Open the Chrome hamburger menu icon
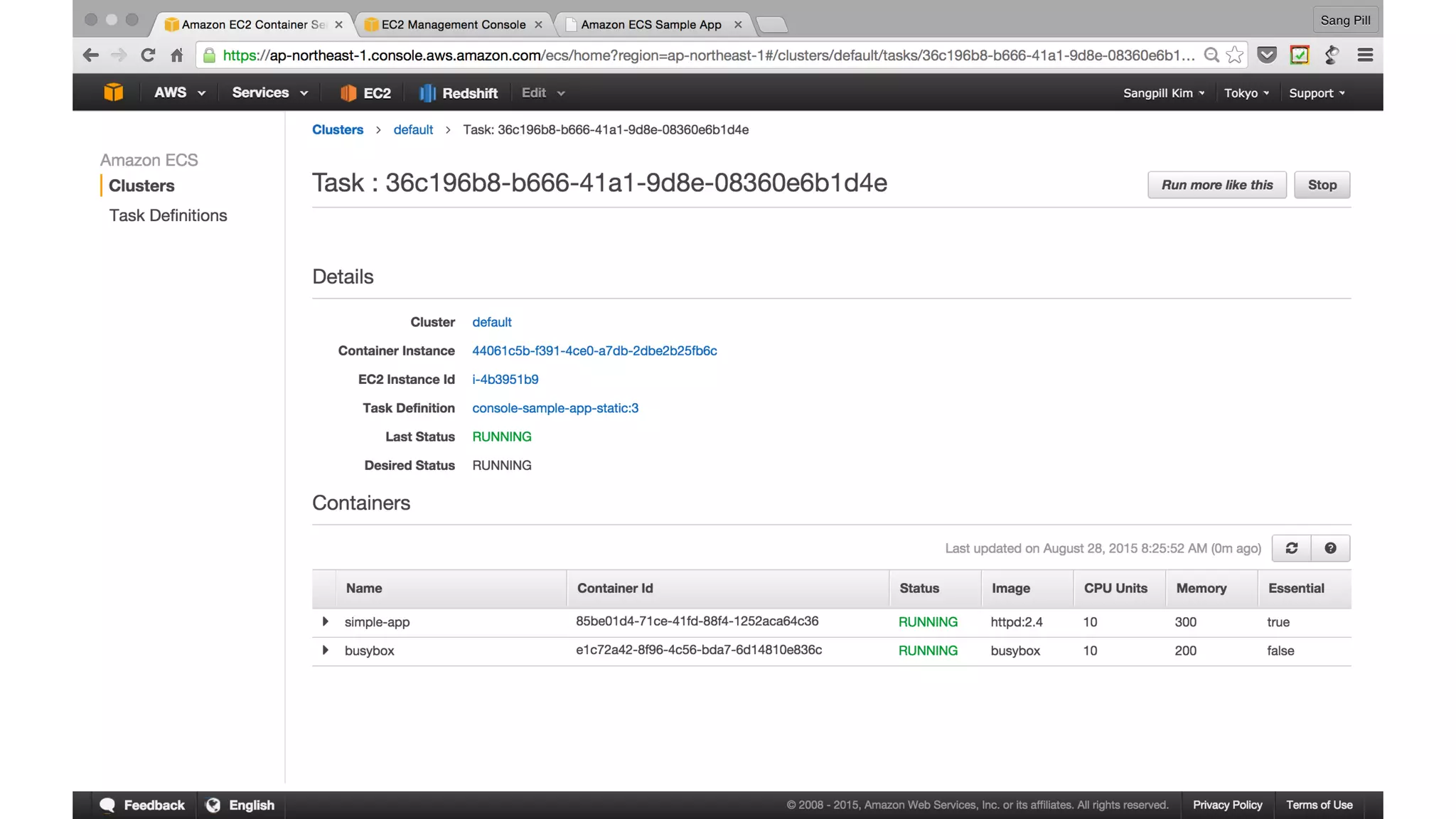Image resolution: width=1456 pixels, height=819 pixels. pyautogui.click(x=1364, y=55)
